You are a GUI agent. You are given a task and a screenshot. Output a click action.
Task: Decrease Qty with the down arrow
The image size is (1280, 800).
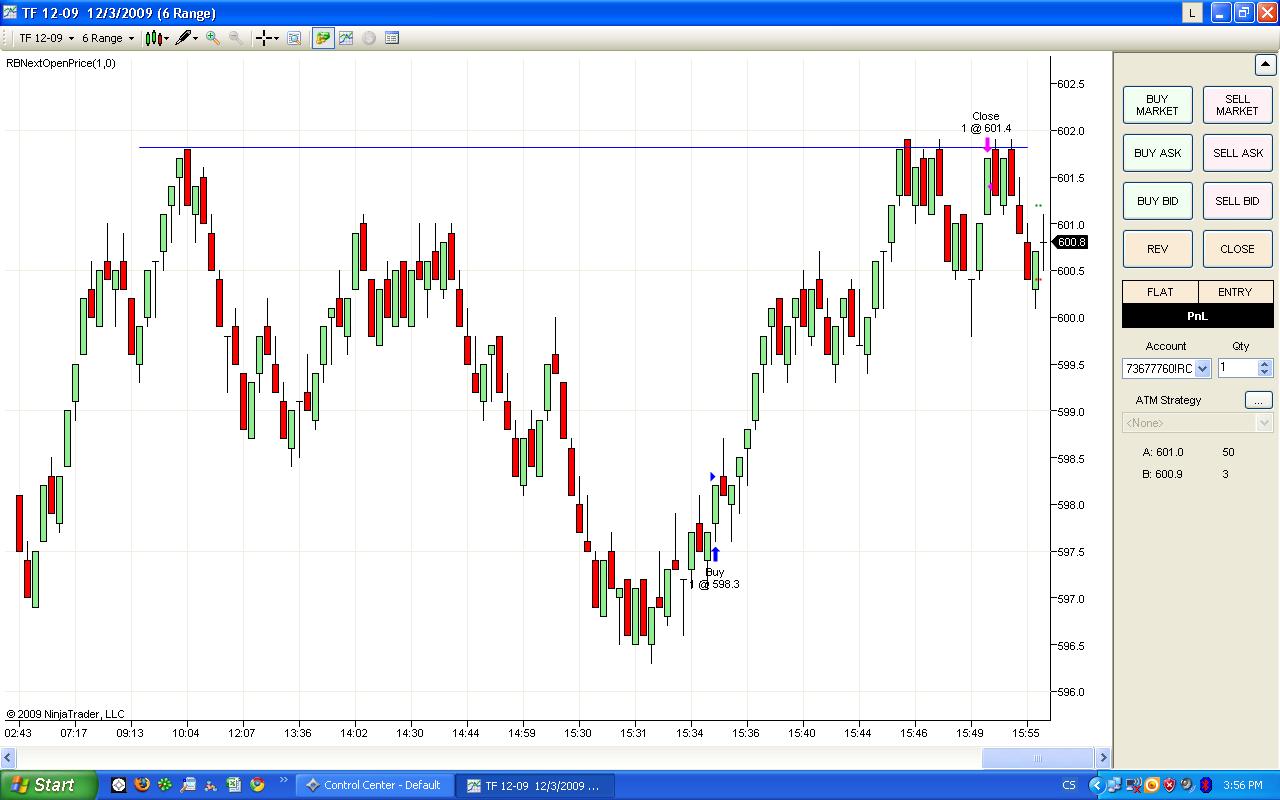(1265, 373)
